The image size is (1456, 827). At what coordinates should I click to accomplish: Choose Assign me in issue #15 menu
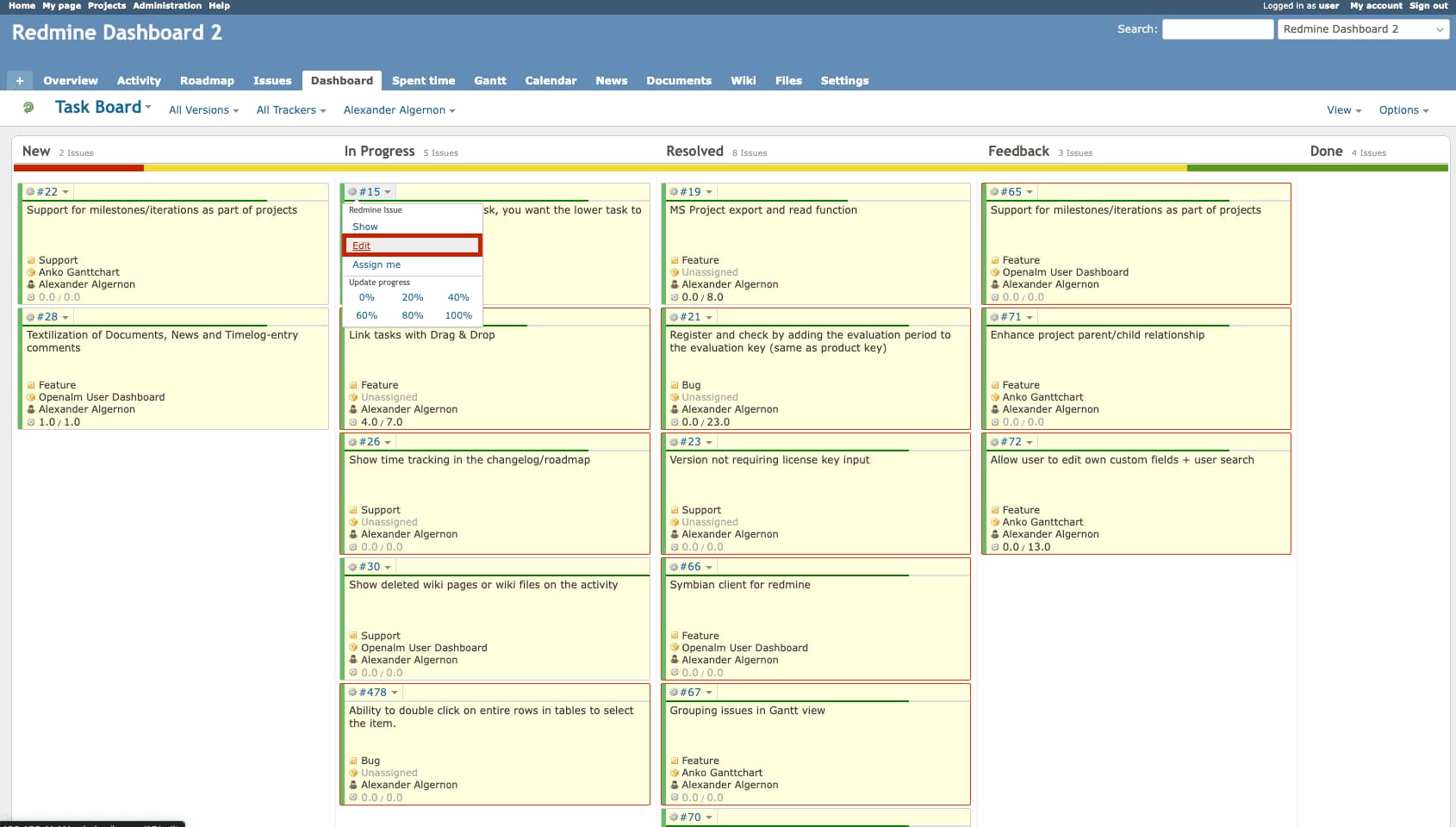(376, 265)
